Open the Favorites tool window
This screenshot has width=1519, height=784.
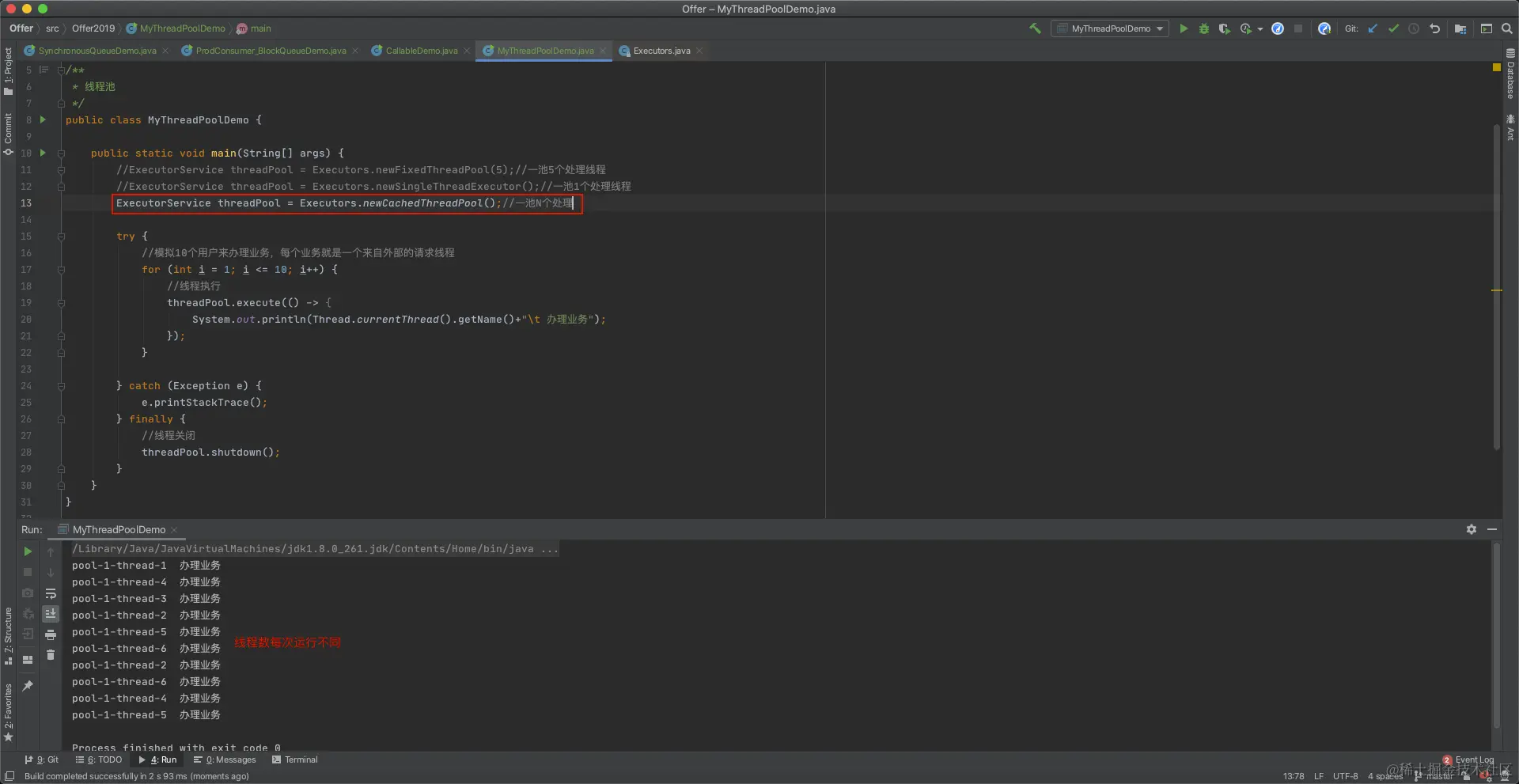(8, 712)
